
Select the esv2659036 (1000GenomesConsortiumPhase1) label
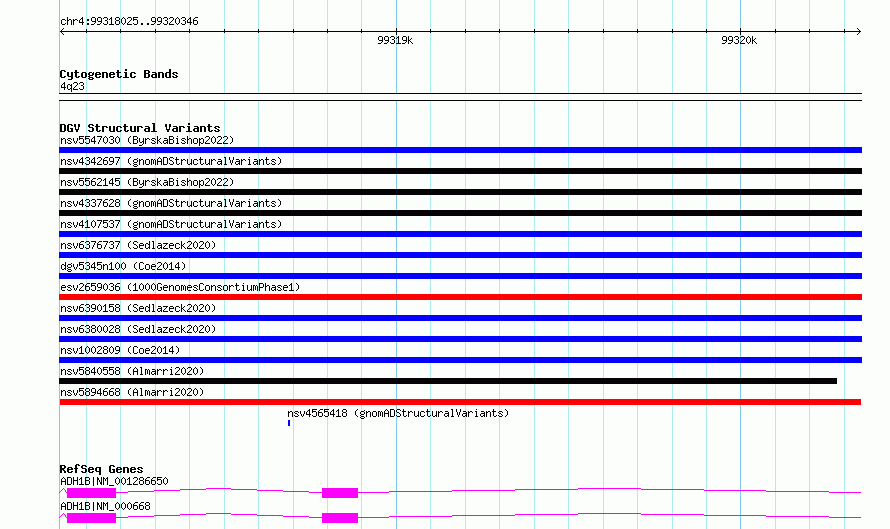point(180,287)
